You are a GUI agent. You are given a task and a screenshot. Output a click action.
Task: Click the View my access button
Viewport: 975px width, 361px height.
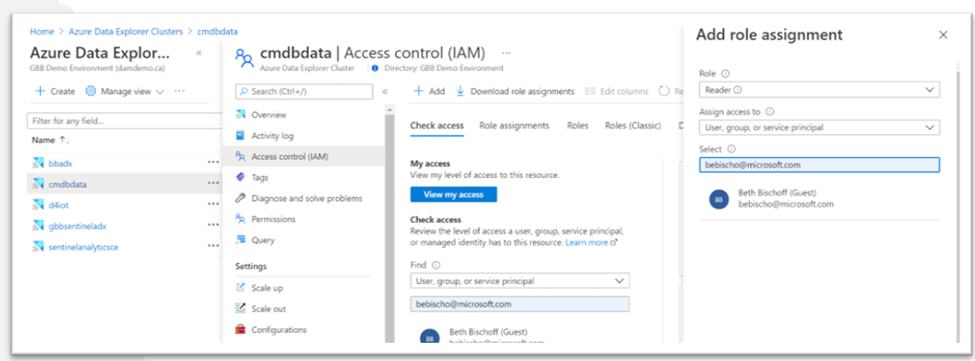tap(453, 194)
